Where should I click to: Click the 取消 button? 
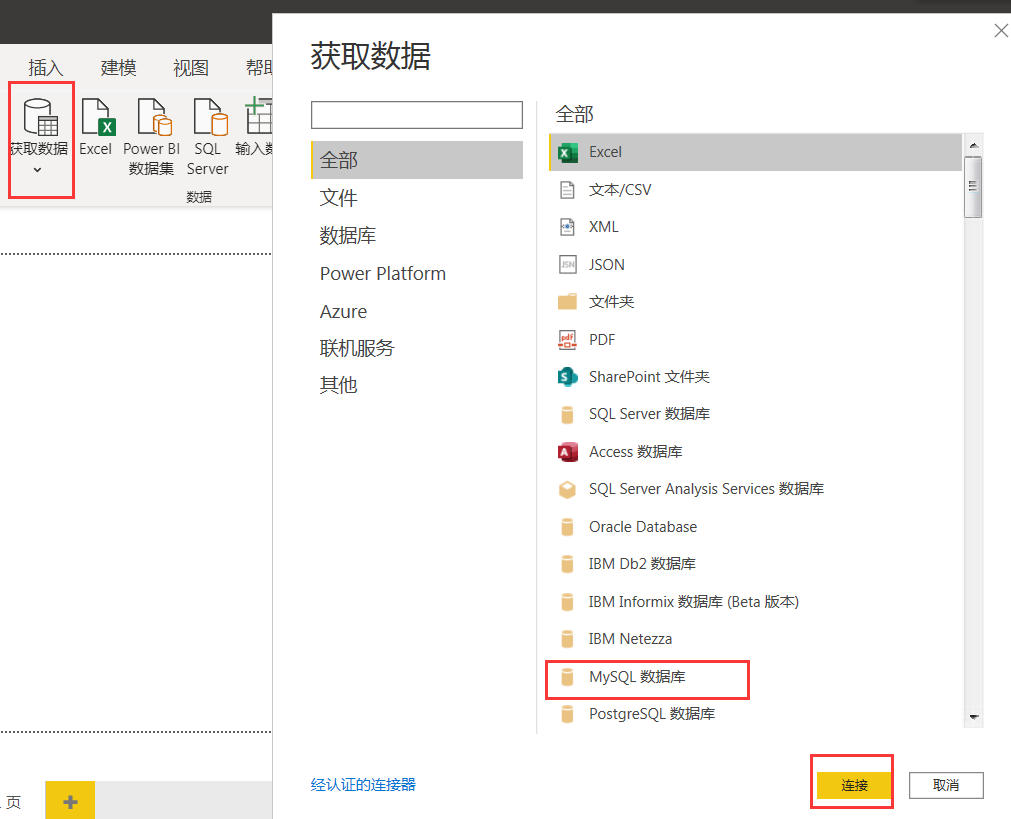[946, 785]
